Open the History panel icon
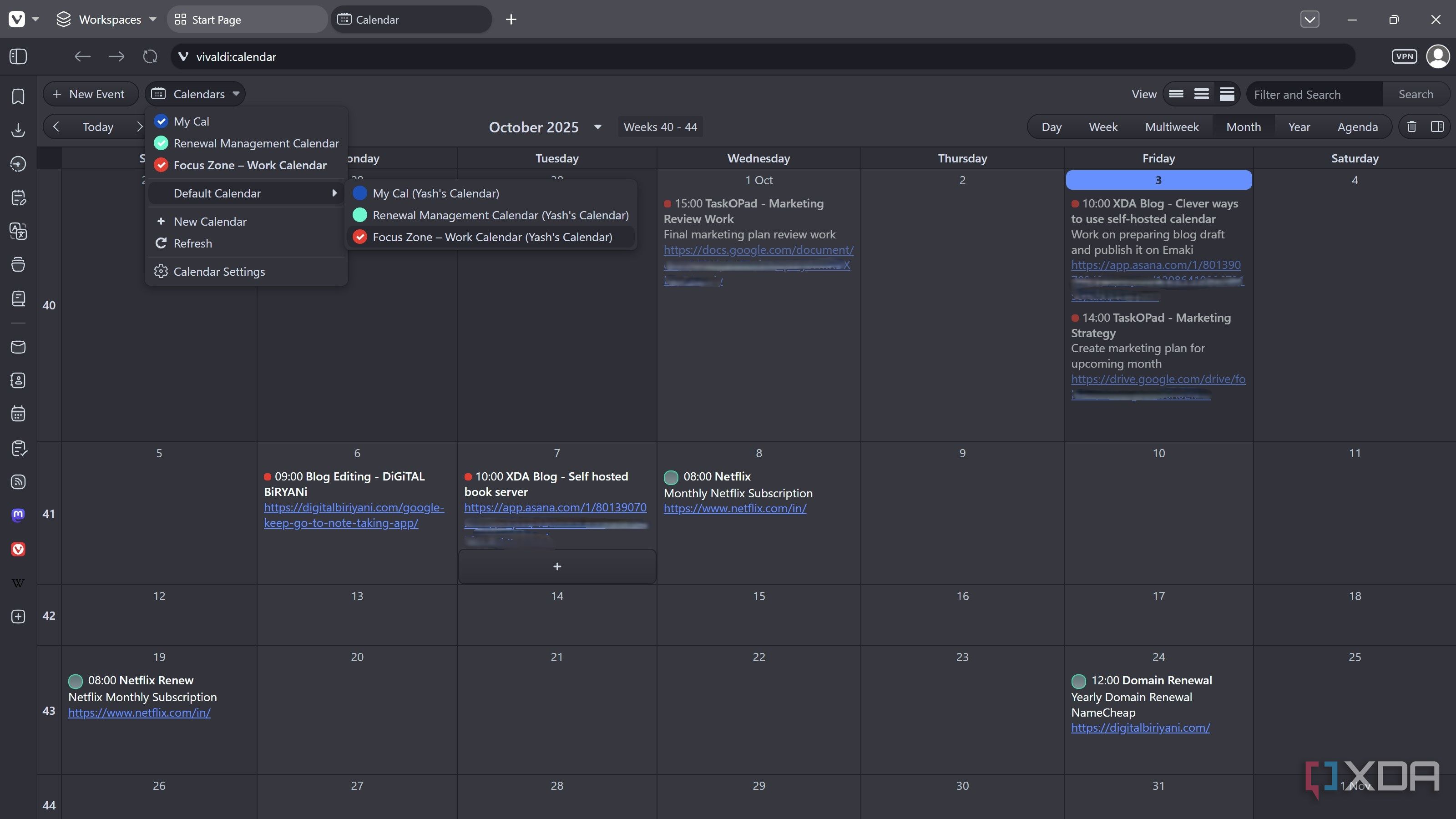1456x819 pixels. pos(18,164)
